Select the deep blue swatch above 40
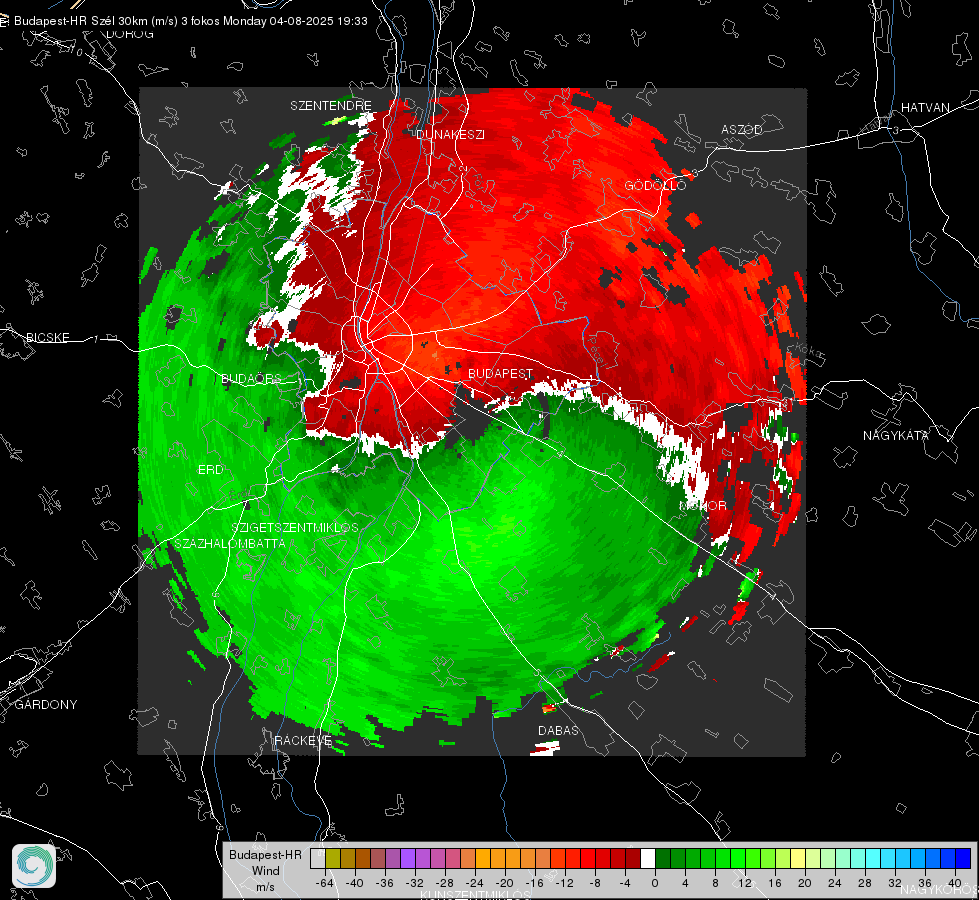979x900 pixels. point(963,858)
